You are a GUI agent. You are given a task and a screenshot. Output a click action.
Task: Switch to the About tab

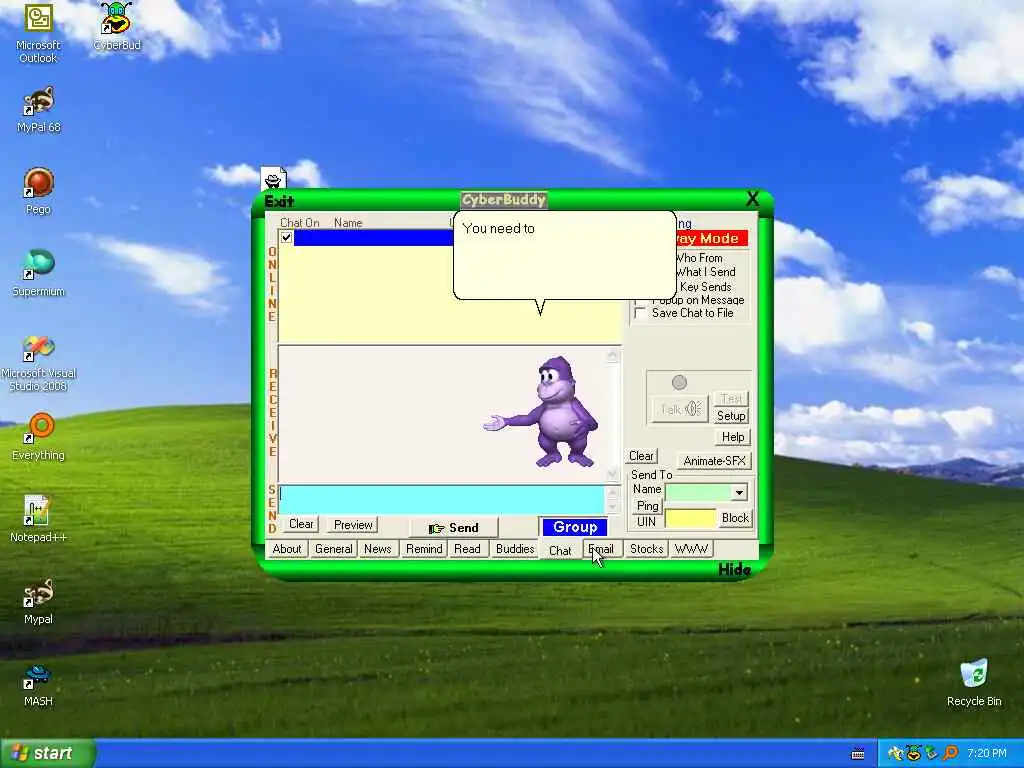click(x=287, y=549)
